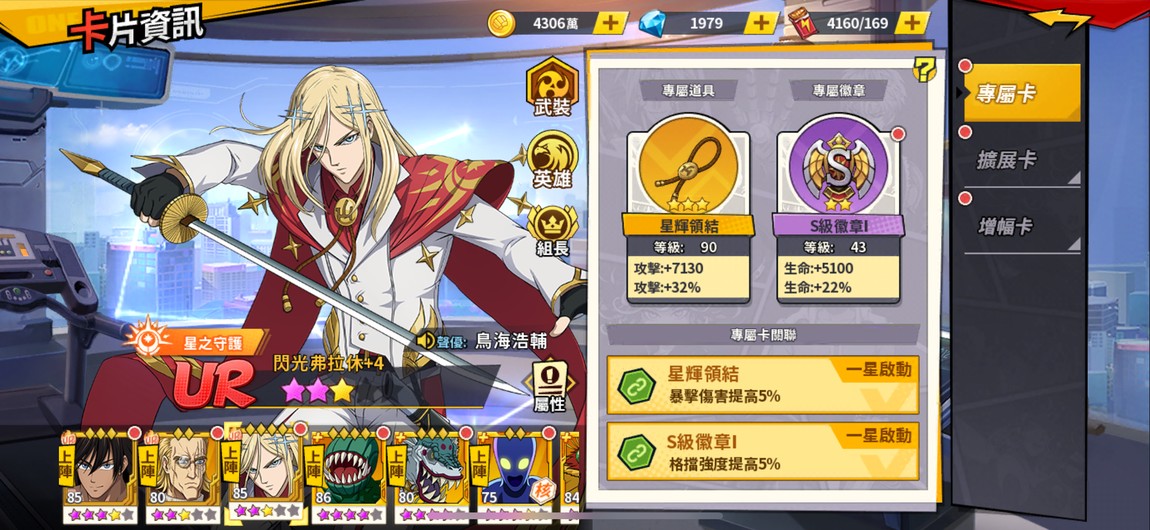Select the blue alien level 75 thumbnail
The image size is (1150, 530).
point(513,475)
